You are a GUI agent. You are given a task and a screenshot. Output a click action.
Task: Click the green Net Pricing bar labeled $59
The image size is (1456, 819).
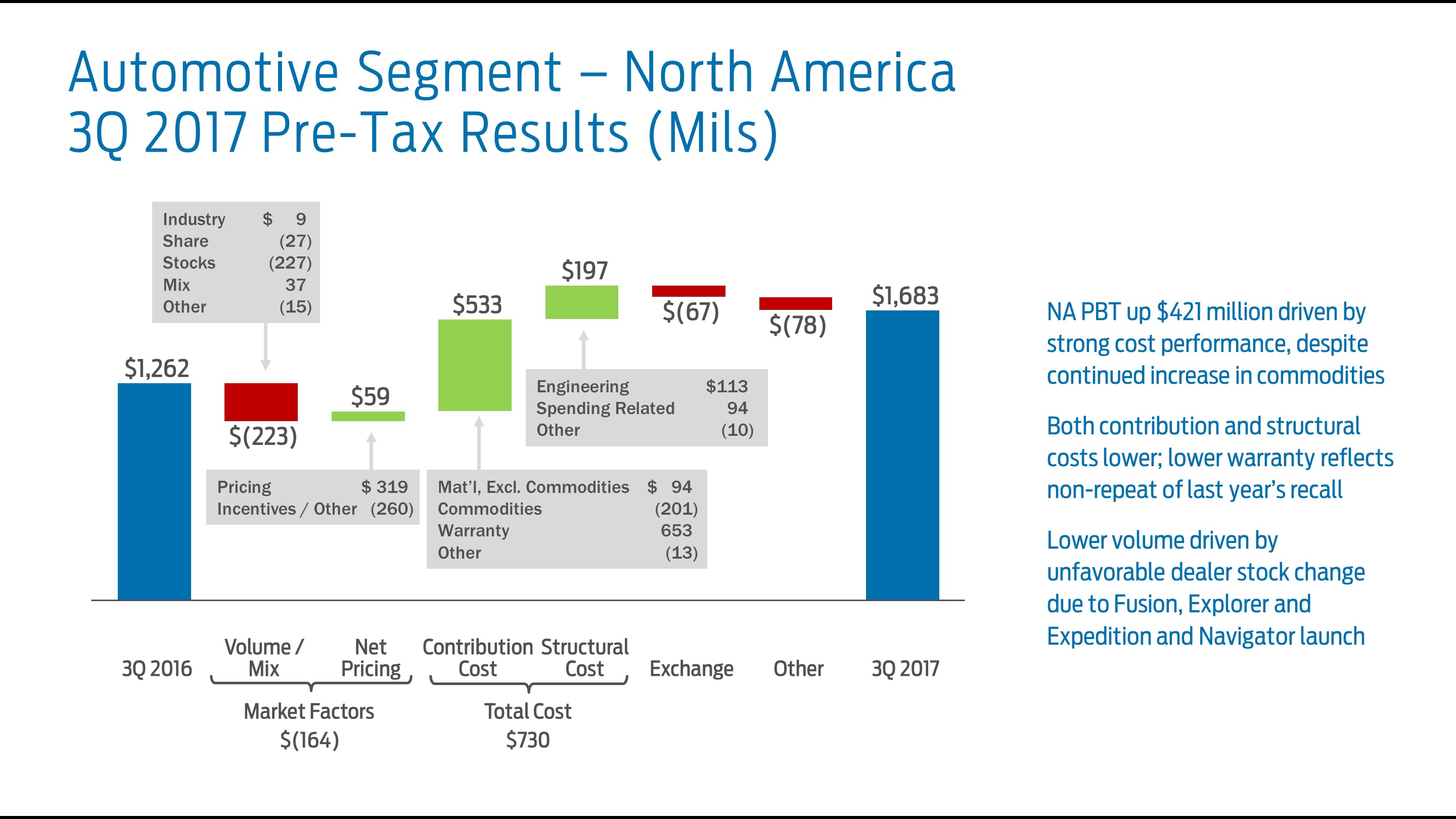[x=369, y=417]
